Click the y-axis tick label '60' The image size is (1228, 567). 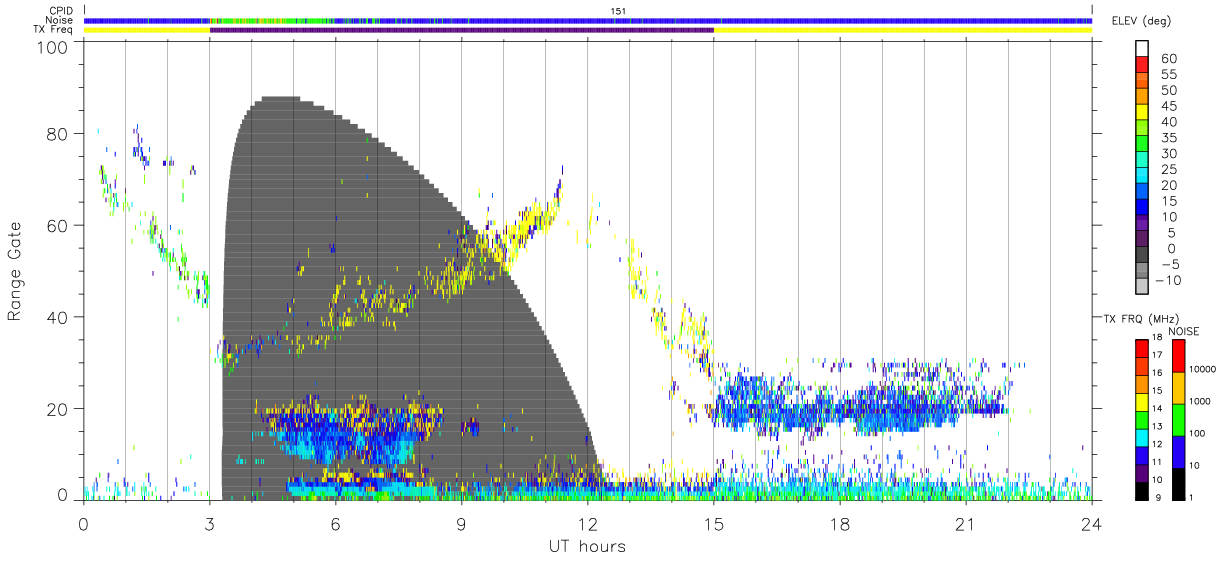(56, 226)
